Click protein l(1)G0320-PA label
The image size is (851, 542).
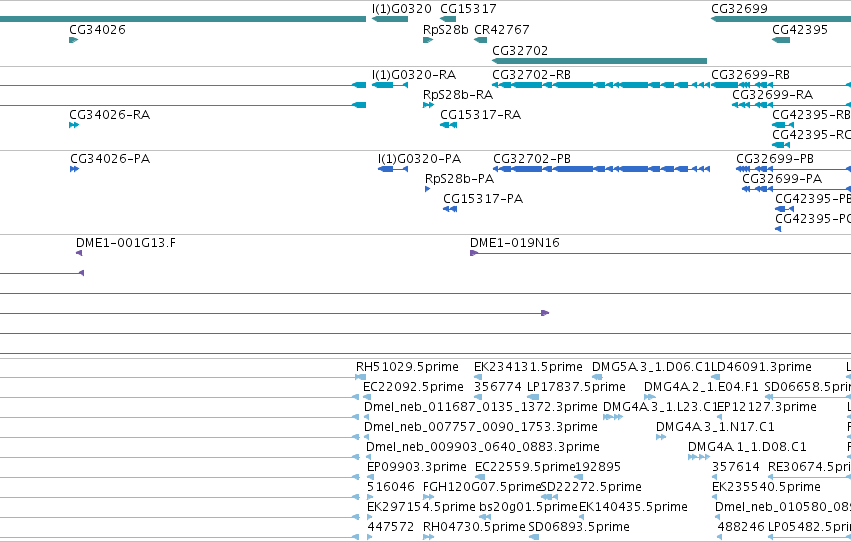(x=420, y=159)
